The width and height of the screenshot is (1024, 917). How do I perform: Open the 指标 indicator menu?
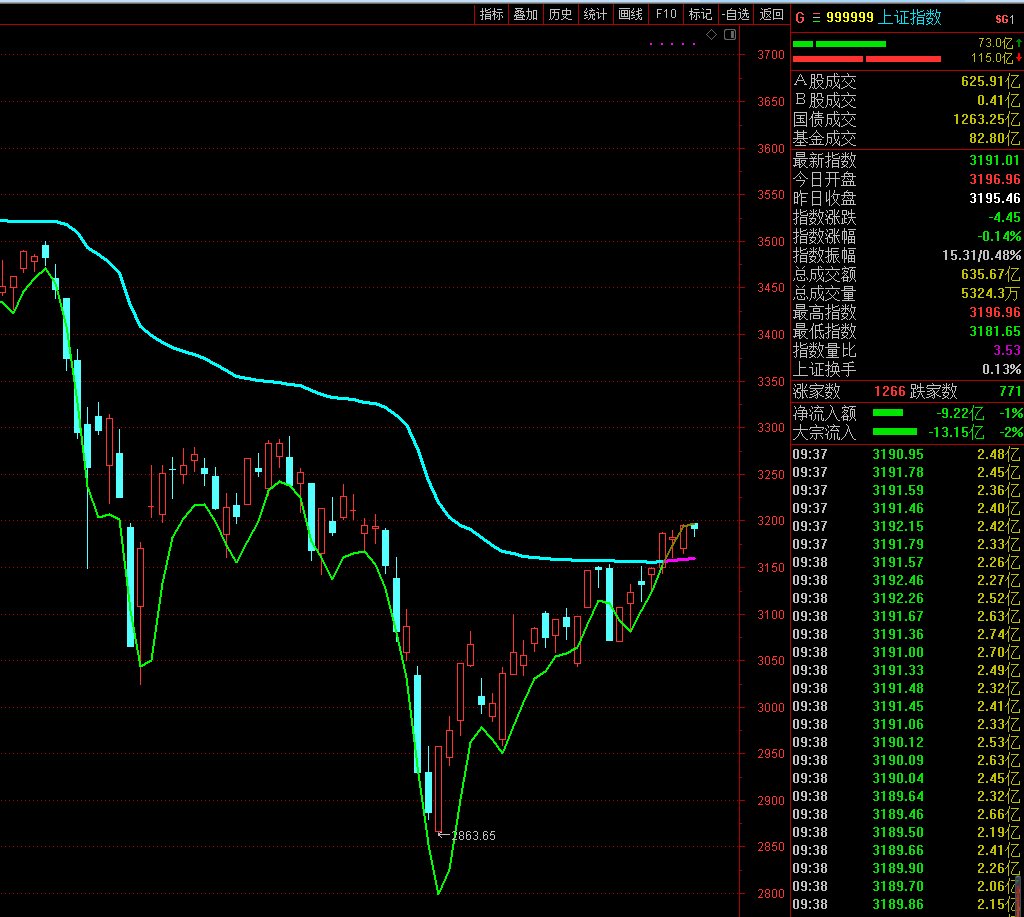point(491,14)
